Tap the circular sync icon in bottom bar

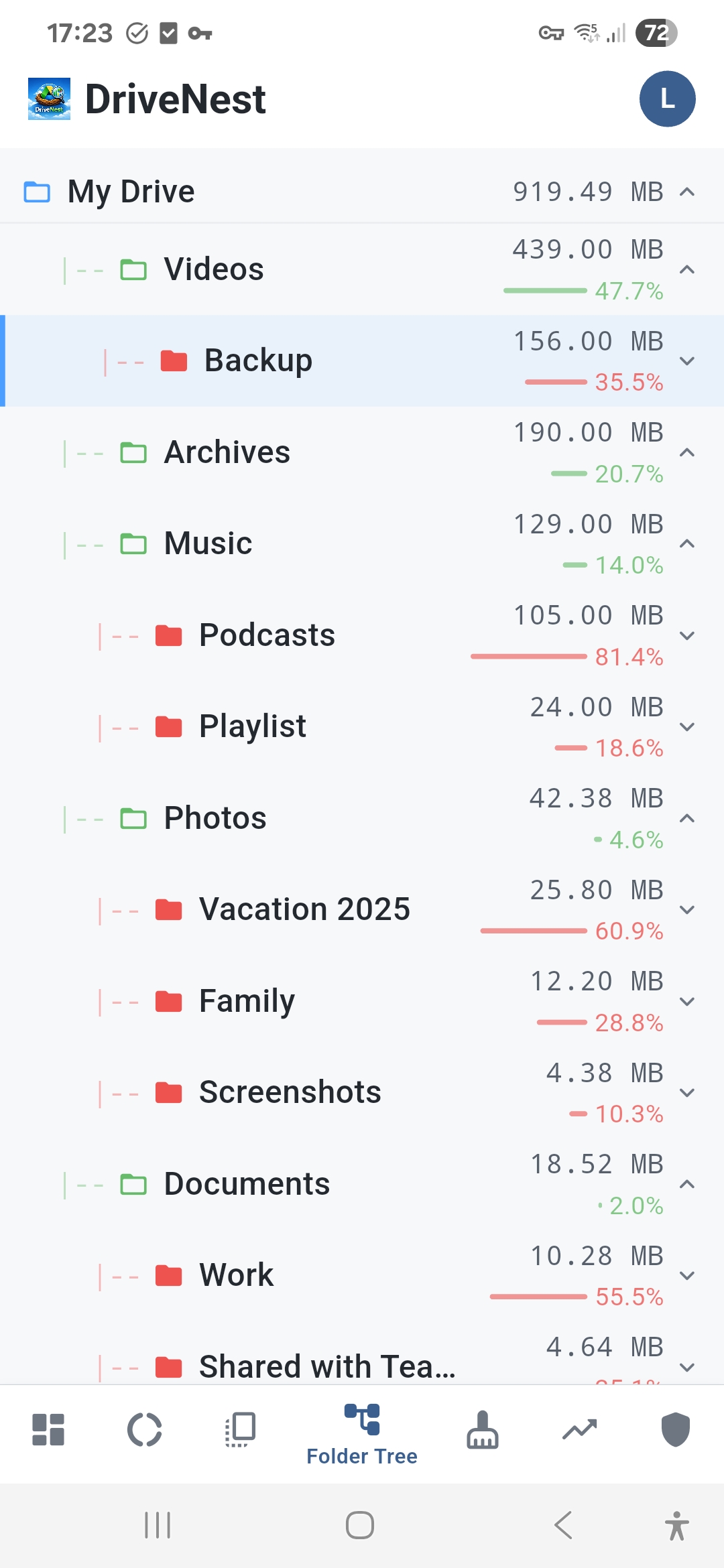click(x=145, y=1430)
